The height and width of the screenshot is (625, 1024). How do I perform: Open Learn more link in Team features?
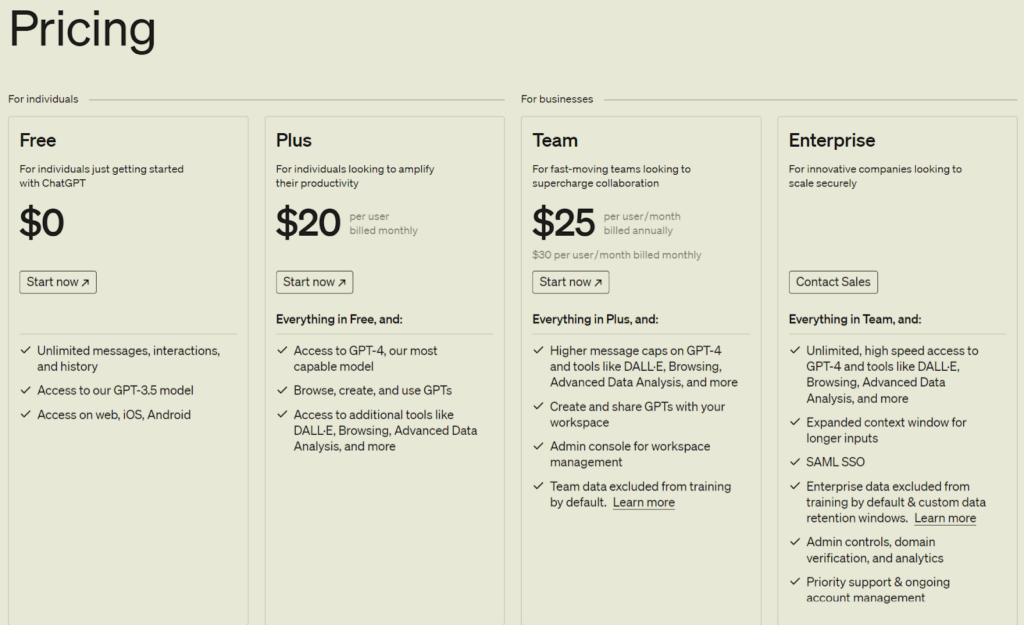click(643, 503)
